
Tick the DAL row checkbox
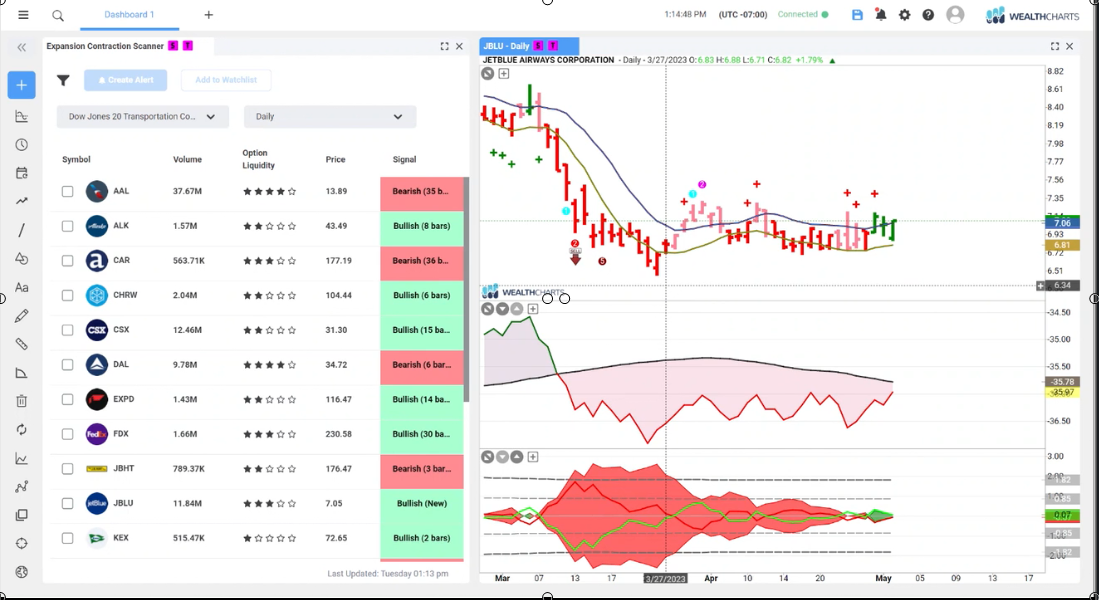click(67, 365)
